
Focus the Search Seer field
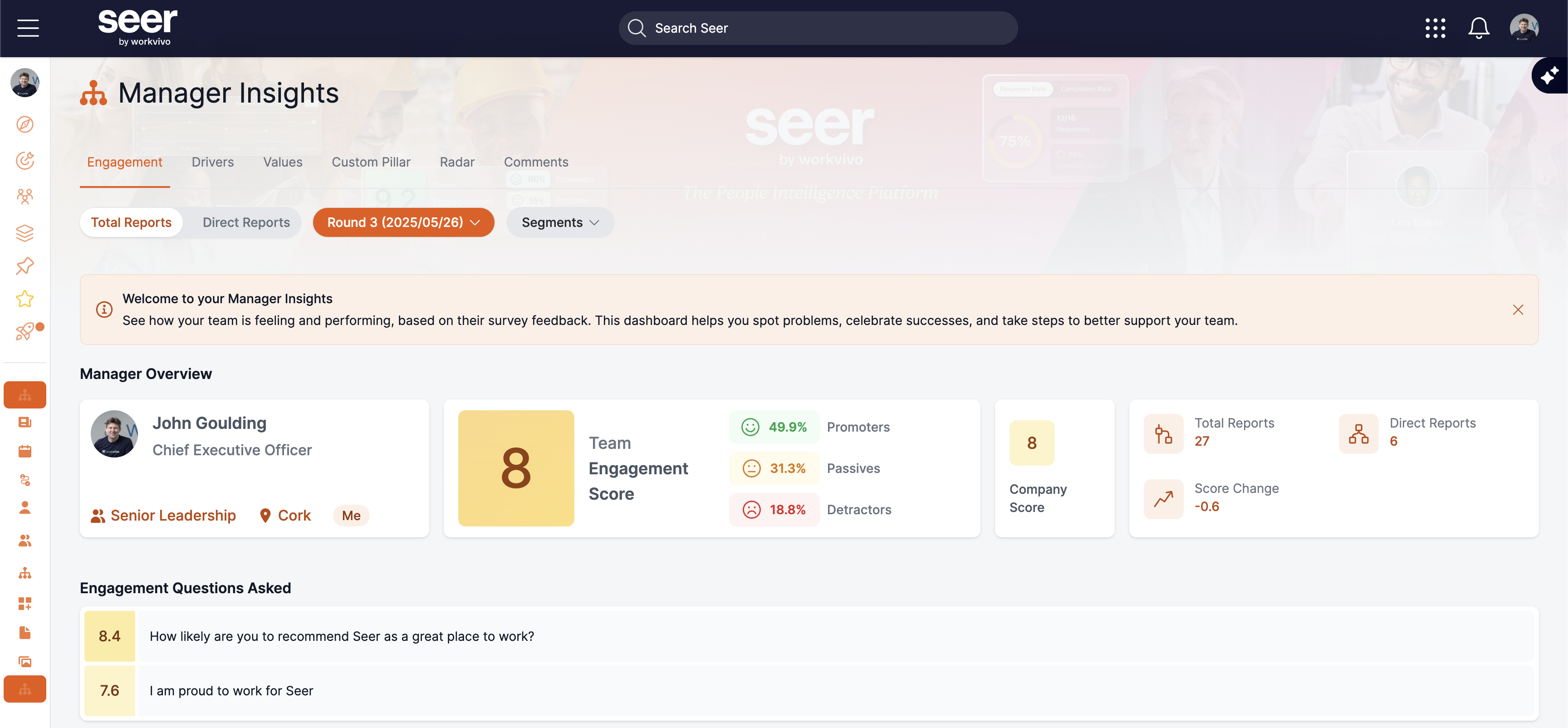tap(818, 28)
